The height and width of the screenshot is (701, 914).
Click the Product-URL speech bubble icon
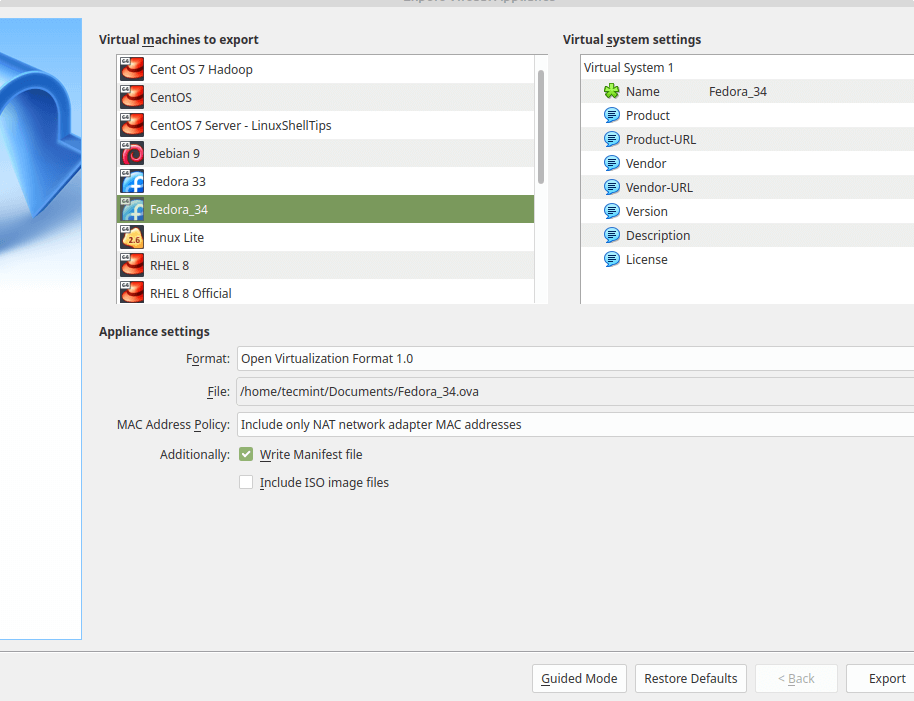click(611, 139)
